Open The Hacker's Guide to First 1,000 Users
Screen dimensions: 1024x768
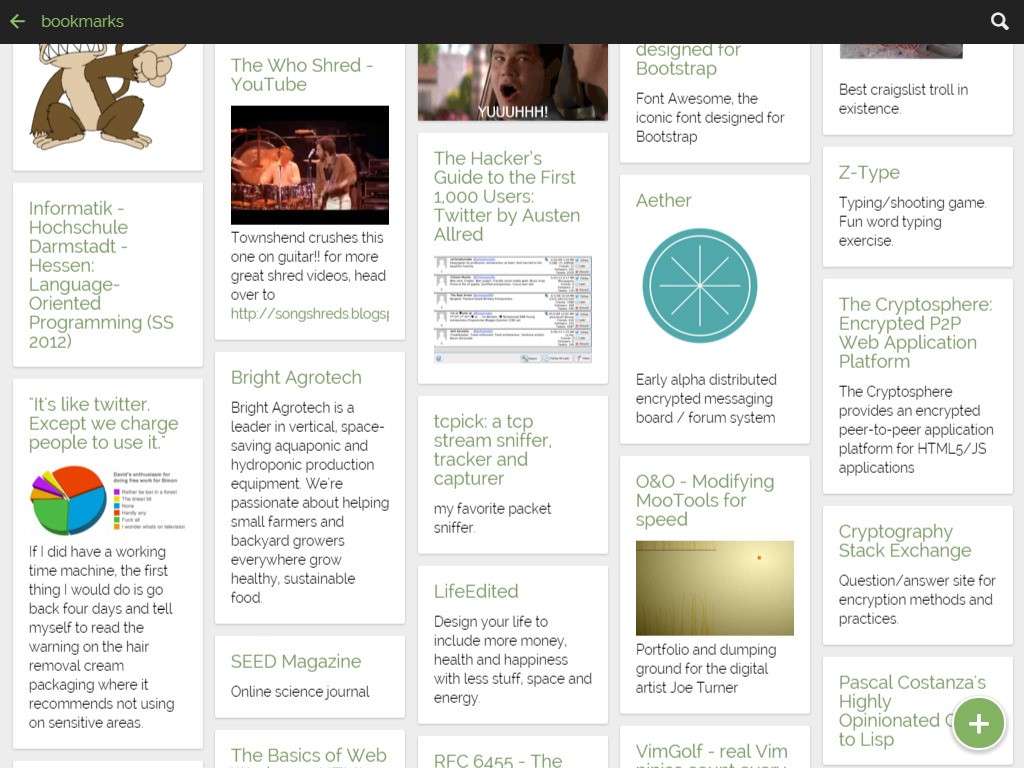click(x=507, y=196)
